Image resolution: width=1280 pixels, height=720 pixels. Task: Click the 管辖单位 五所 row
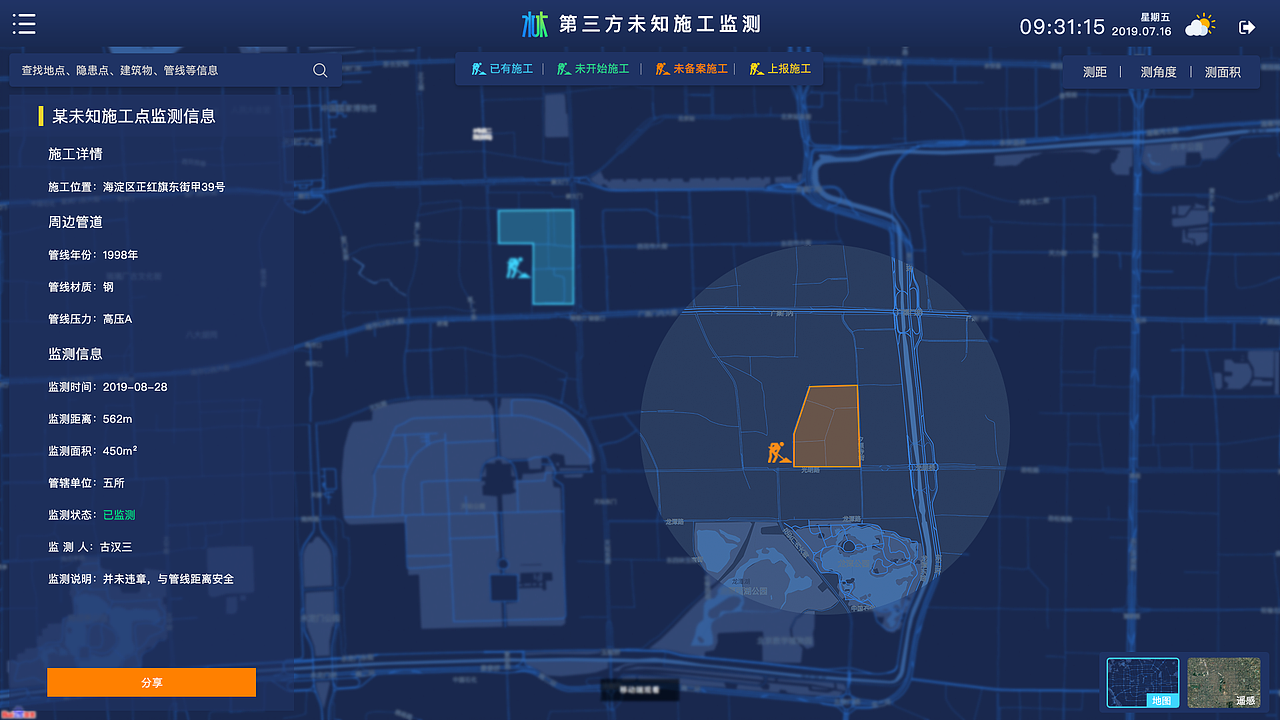click(86, 483)
